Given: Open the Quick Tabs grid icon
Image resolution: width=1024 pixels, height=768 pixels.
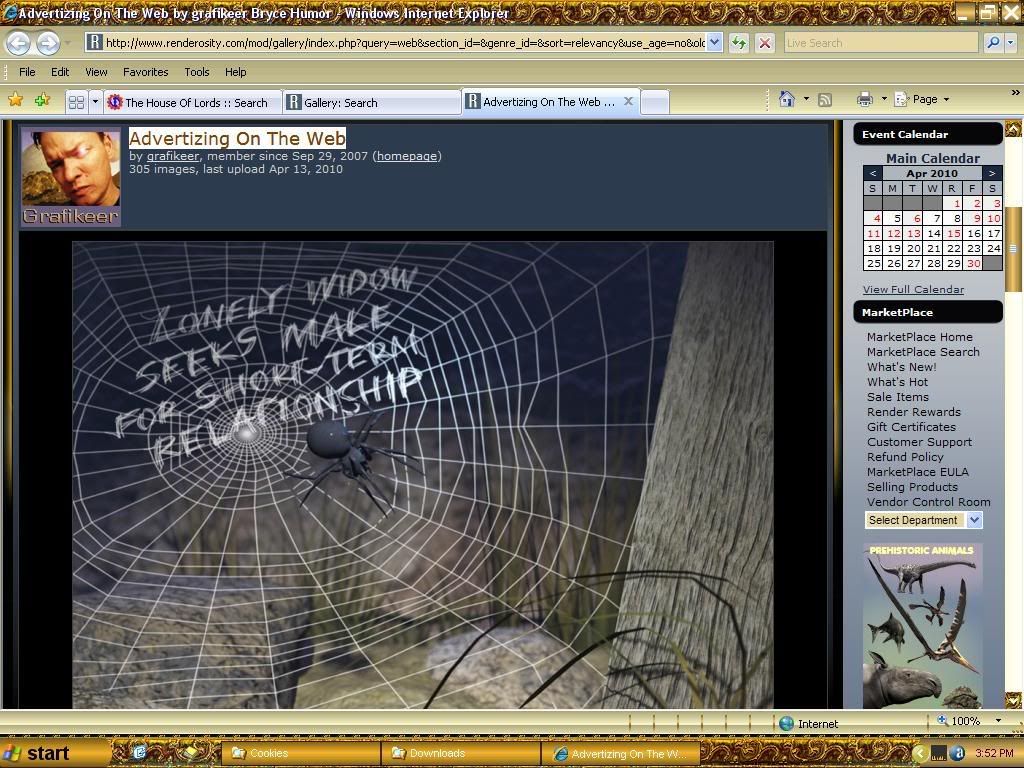Looking at the screenshot, I should pyautogui.click(x=75, y=102).
